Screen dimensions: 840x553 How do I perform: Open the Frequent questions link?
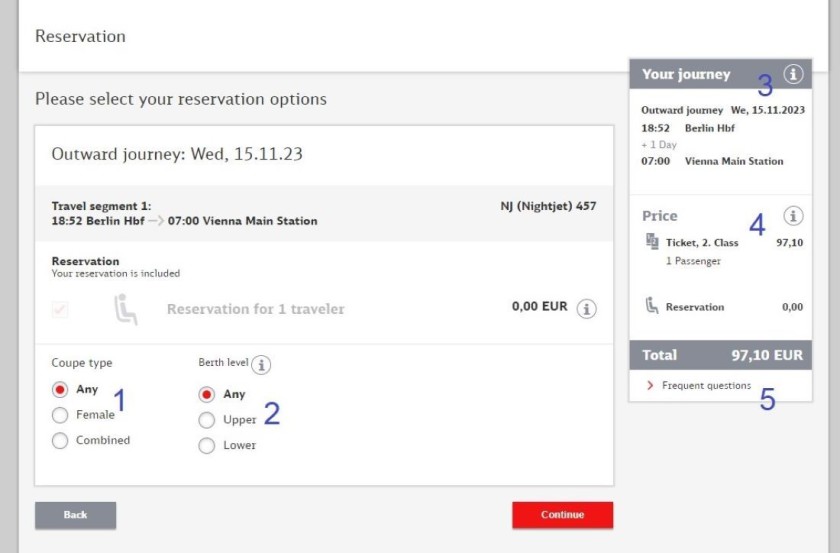[706, 386]
